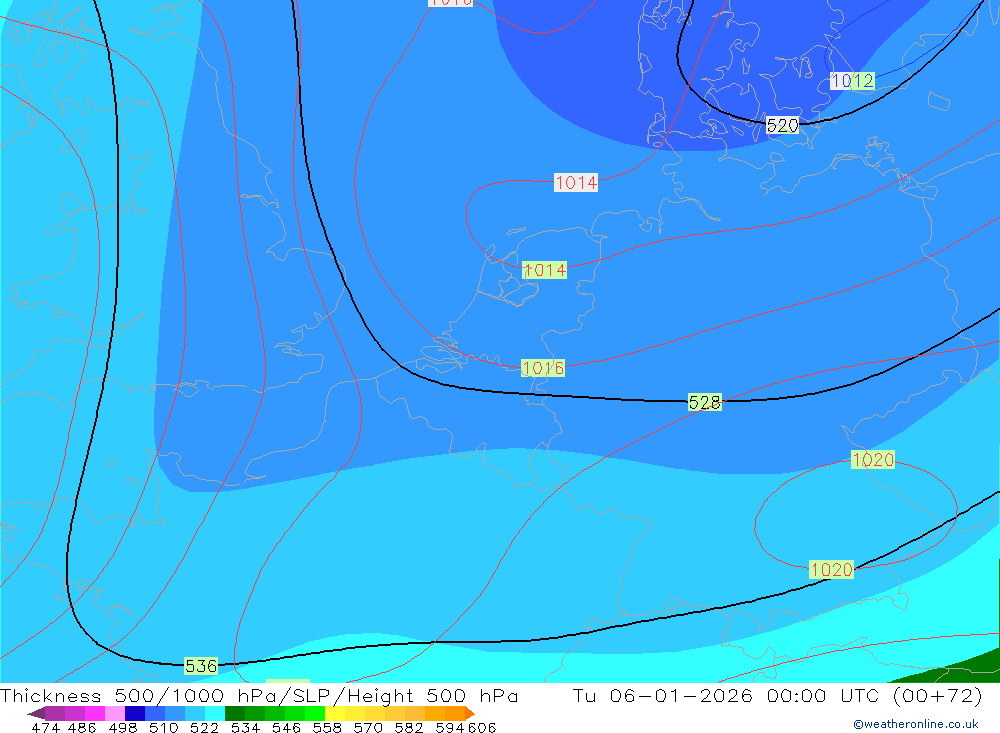This screenshot has height=733, width=1000.
Task: Click the 1020 label beside the black contour
Action: click(x=832, y=570)
